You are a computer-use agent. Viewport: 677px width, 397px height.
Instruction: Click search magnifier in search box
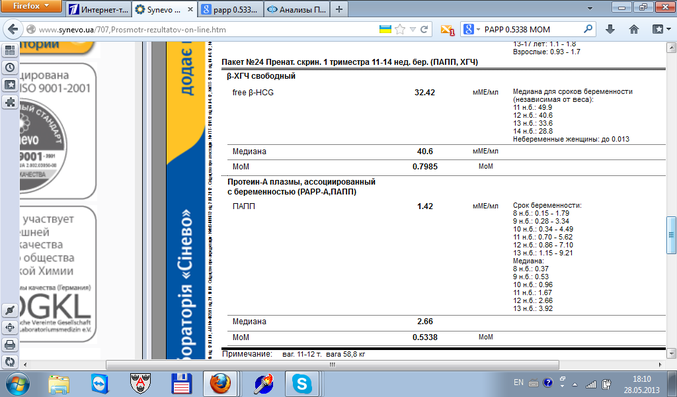pos(588,29)
